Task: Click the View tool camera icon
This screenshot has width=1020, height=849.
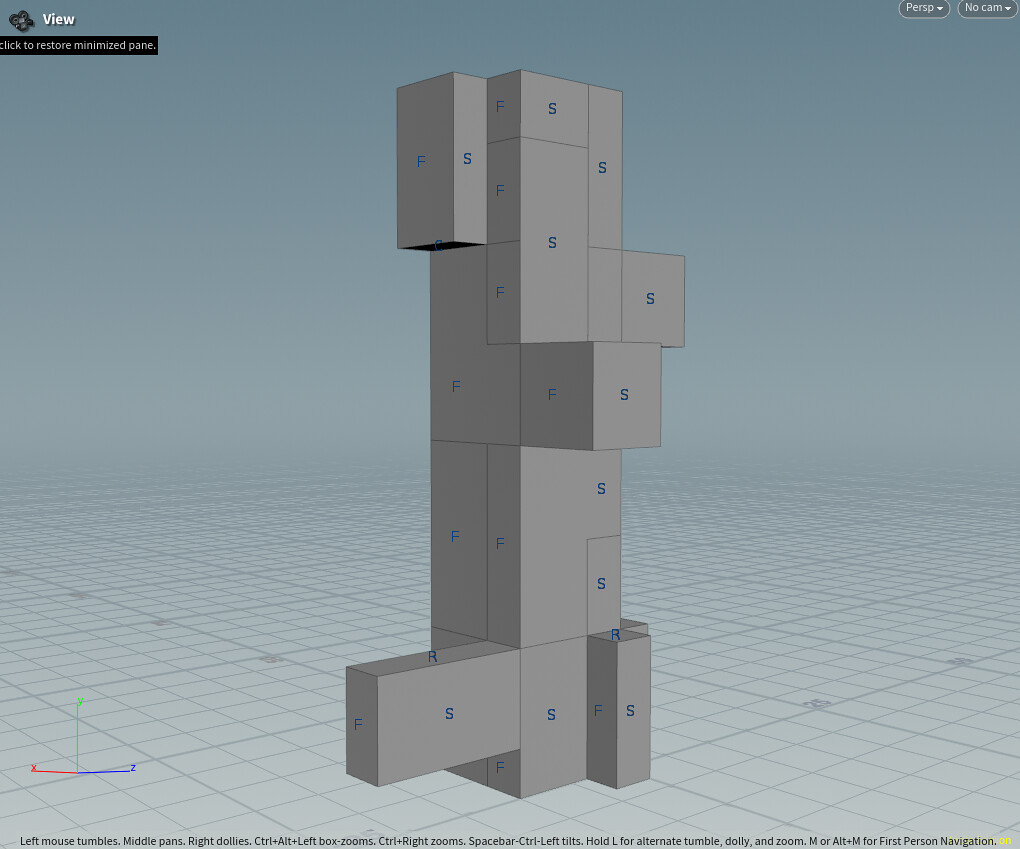Action: pos(21,20)
